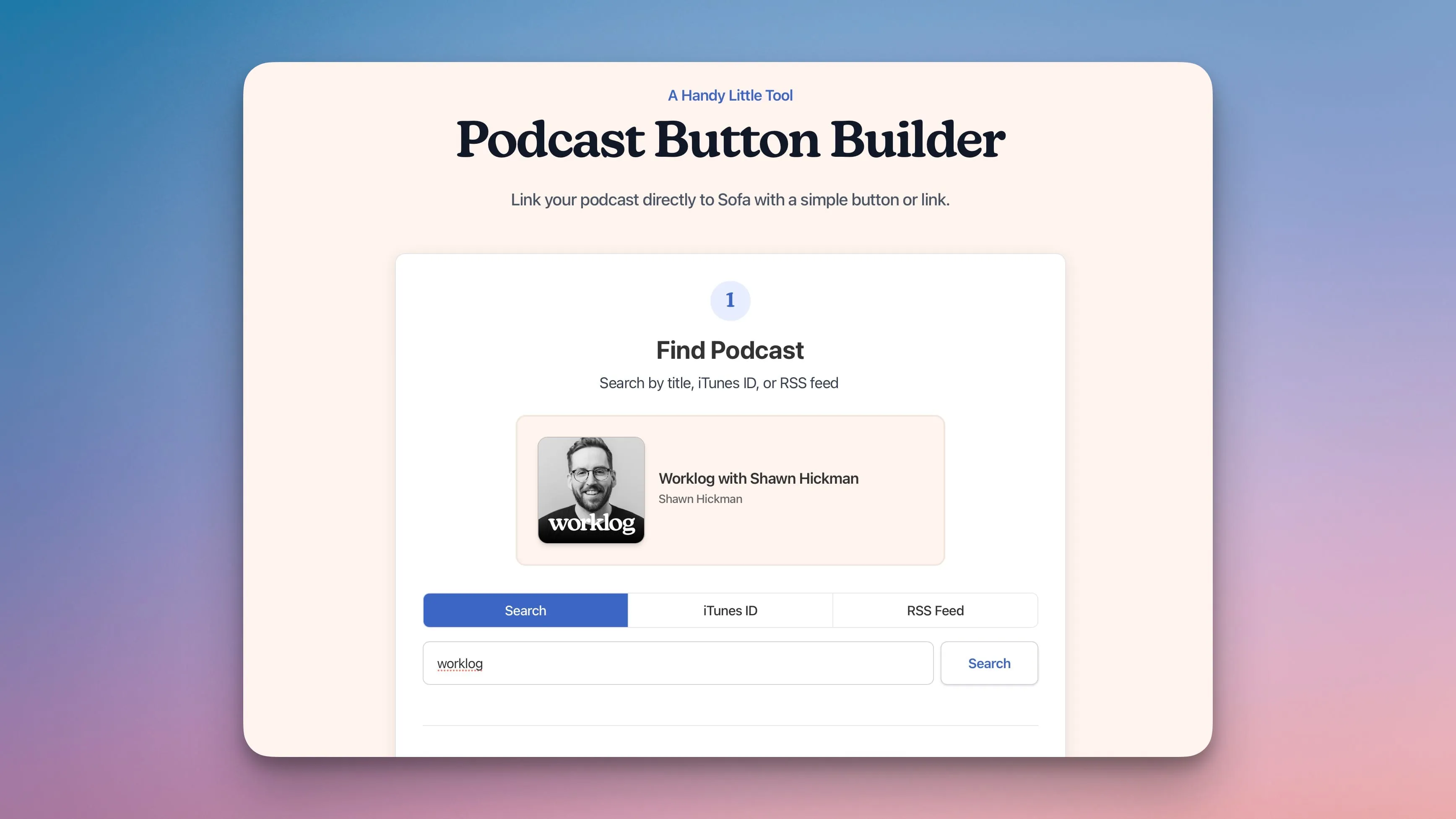Click inside the worklog search field

[x=678, y=663]
